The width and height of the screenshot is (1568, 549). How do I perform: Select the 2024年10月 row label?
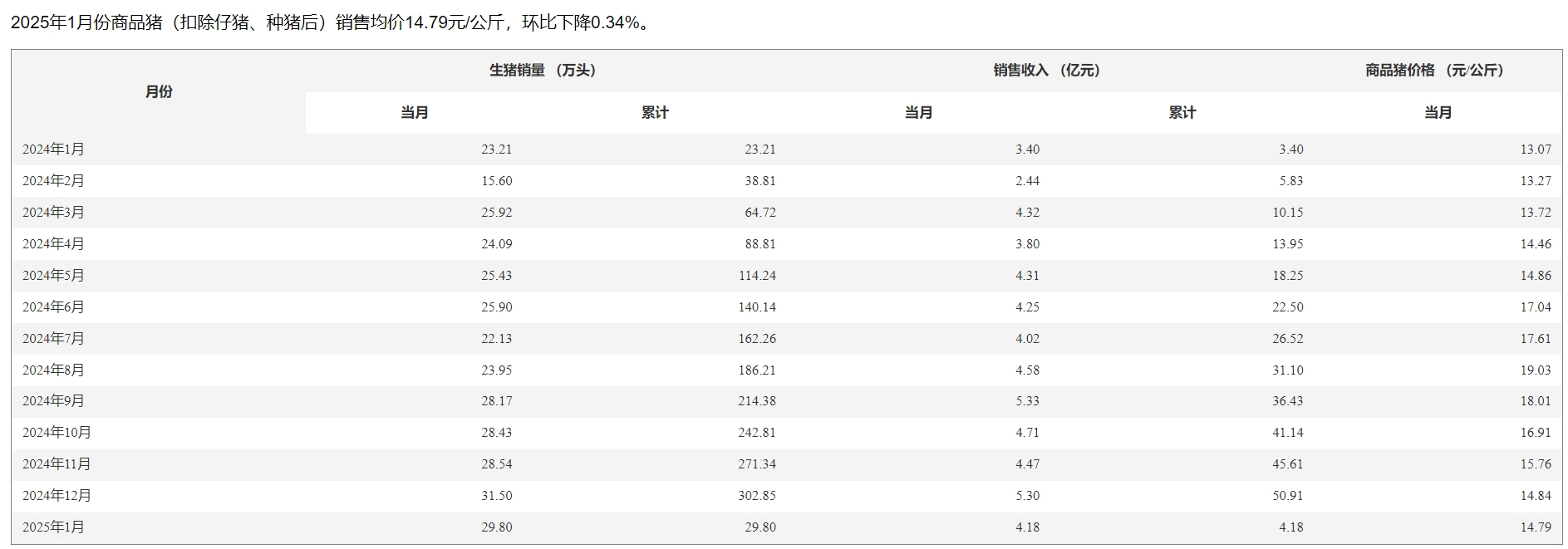pos(57,433)
